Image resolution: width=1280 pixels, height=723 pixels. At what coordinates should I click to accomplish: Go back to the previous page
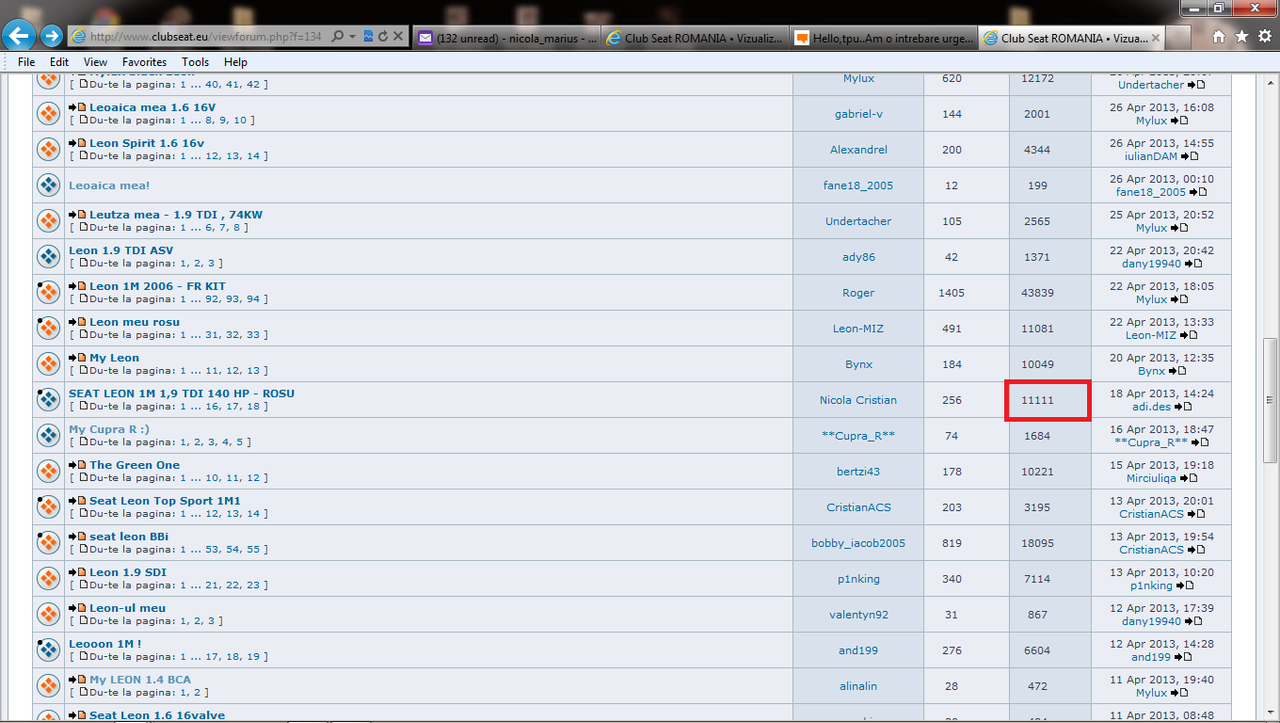click(x=19, y=36)
